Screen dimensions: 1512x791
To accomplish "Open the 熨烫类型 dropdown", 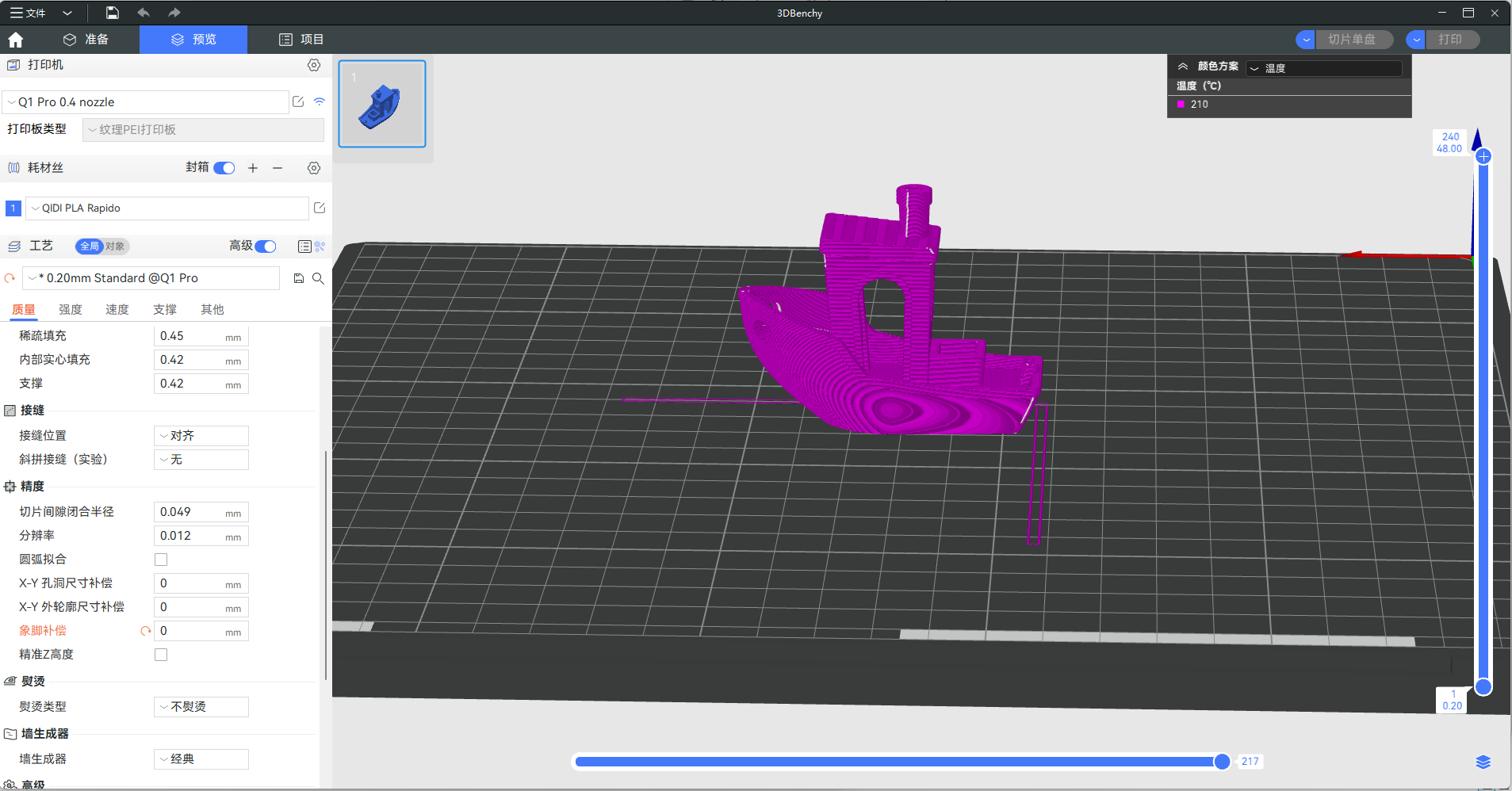I will tap(201, 707).
